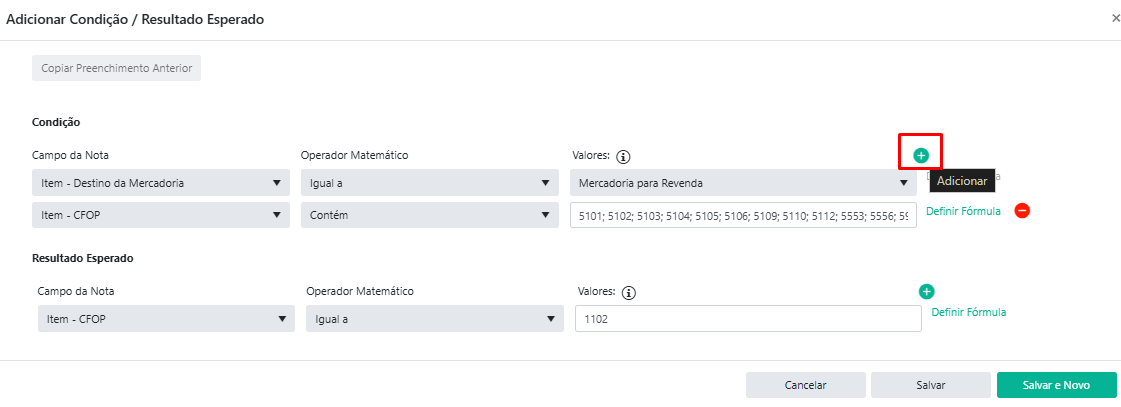This screenshot has width=1121, height=407.
Task: Click the CFOP list values input field
Action: pyautogui.click(x=742, y=215)
